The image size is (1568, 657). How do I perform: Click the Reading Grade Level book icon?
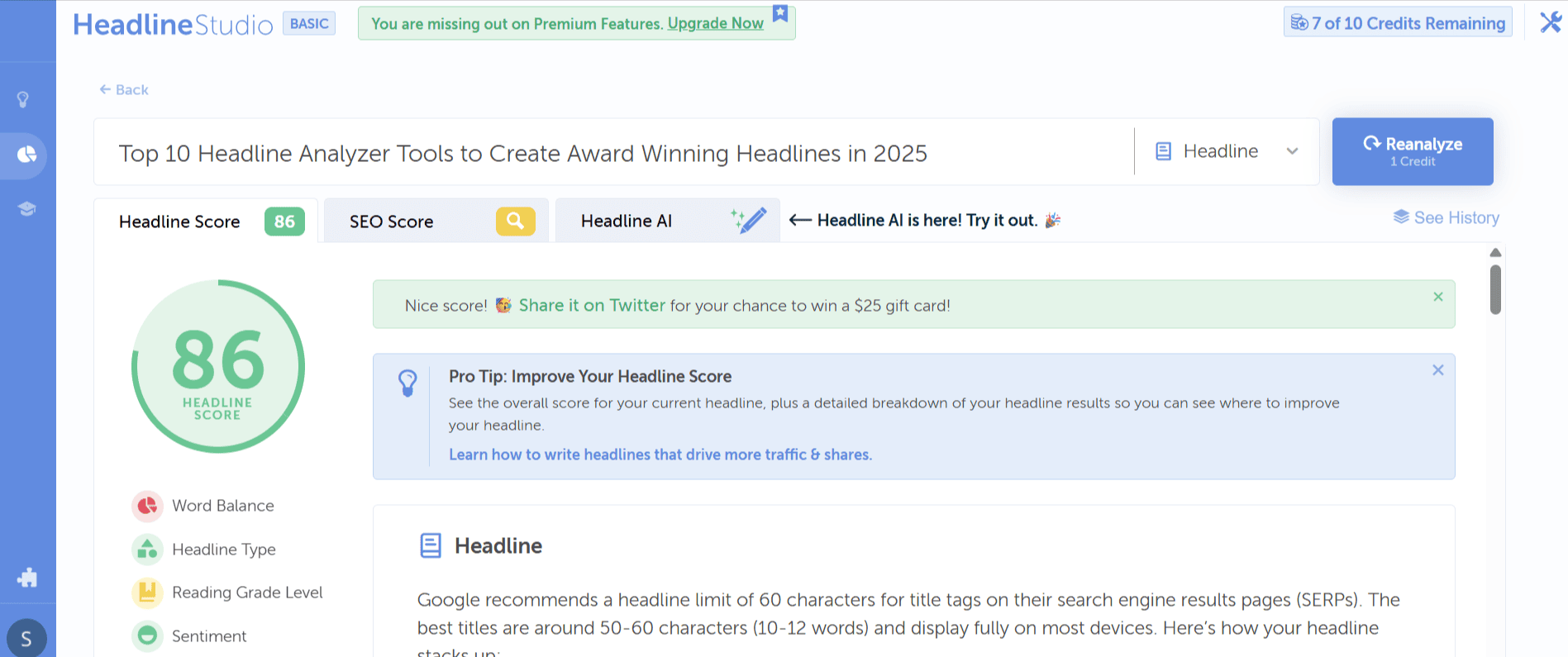click(147, 593)
